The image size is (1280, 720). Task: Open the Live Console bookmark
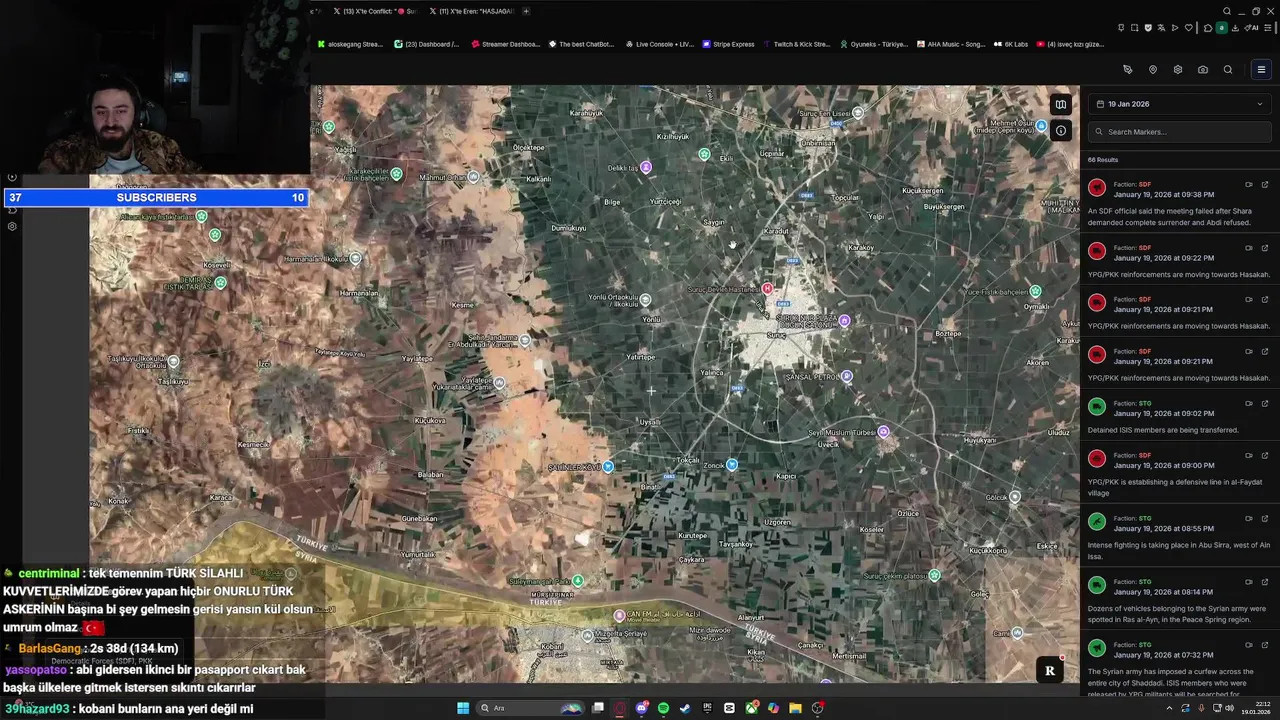(659, 44)
